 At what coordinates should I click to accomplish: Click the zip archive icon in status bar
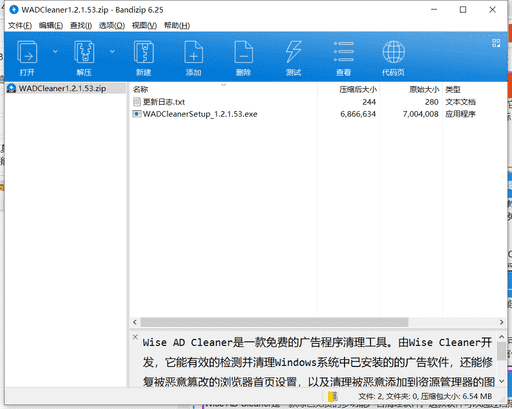pyautogui.click(x=333, y=396)
